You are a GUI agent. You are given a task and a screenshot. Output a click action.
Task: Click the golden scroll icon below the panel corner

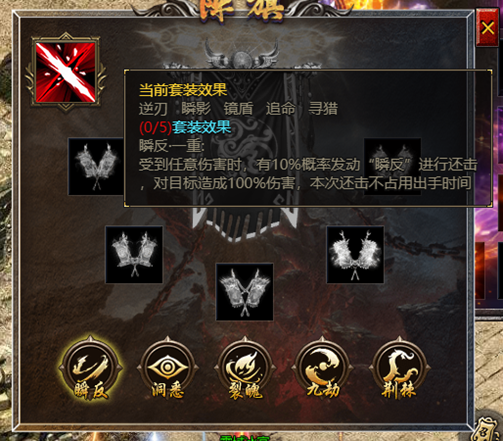[x=487, y=429]
